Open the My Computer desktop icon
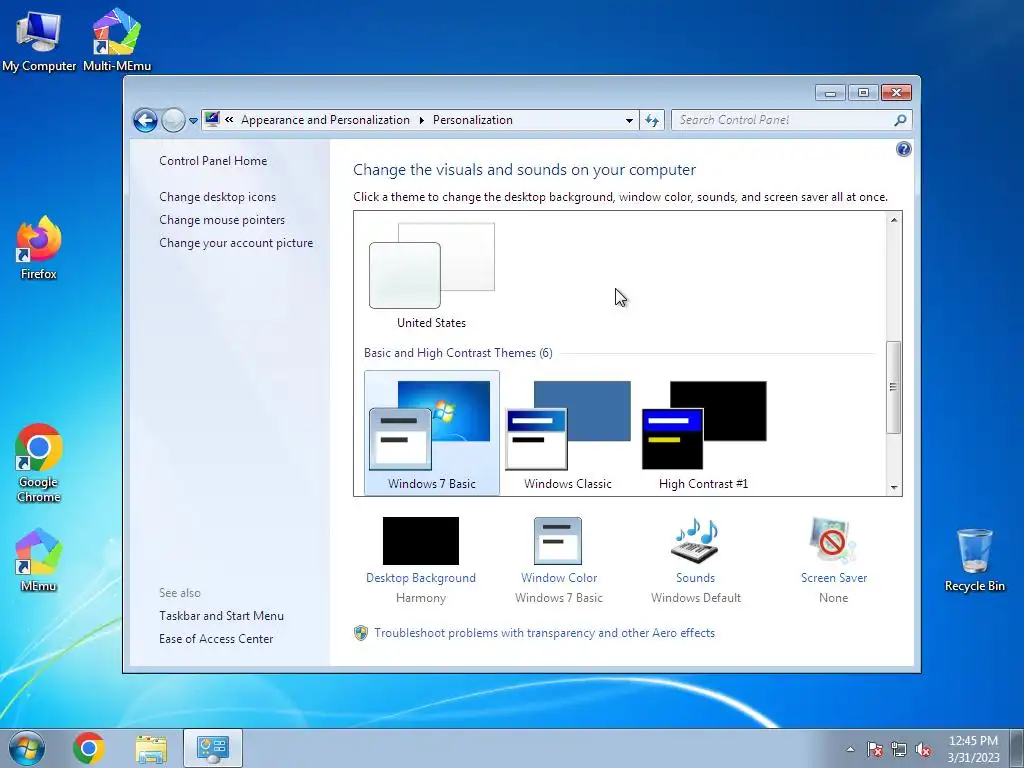Image resolution: width=1024 pixels, height=768 pixels. pyautogui.click(x=39, y=39)
